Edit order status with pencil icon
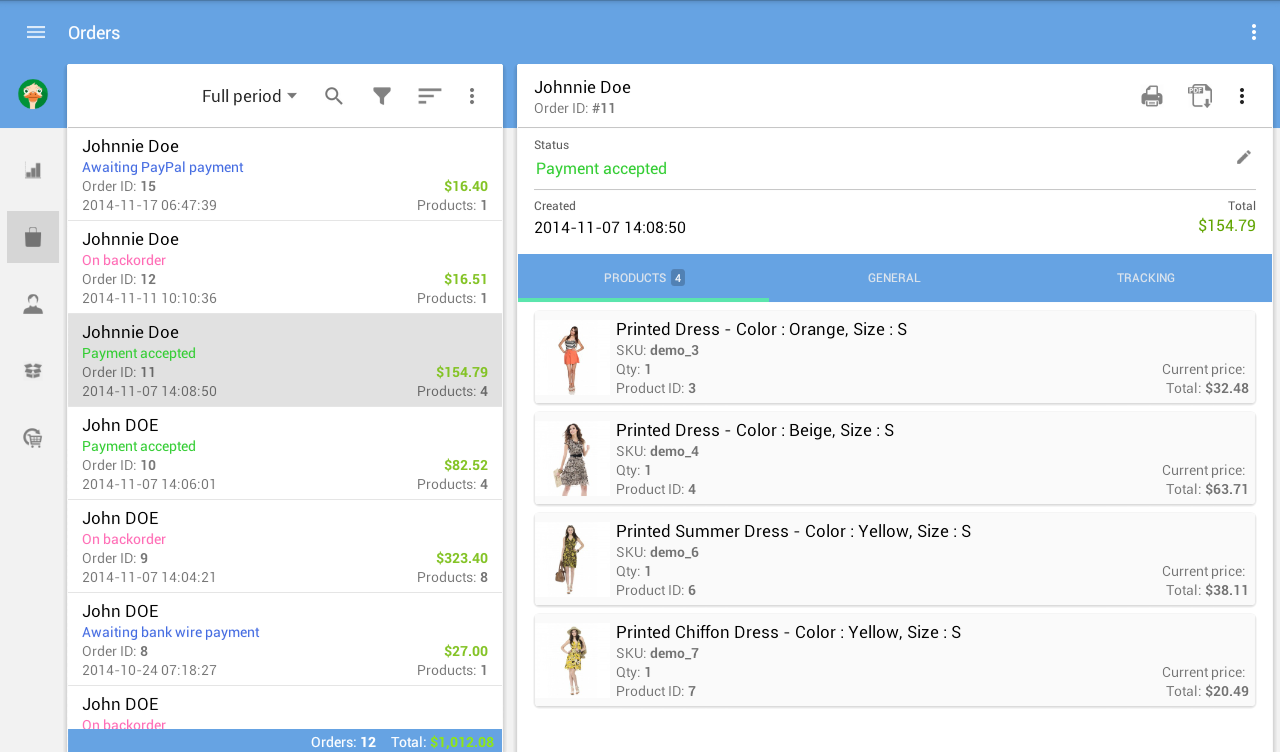 pos(1244,157)
